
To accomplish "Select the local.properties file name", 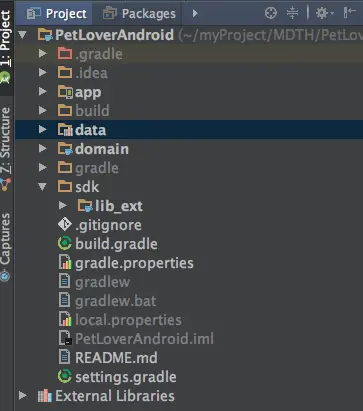I will 128,320.
